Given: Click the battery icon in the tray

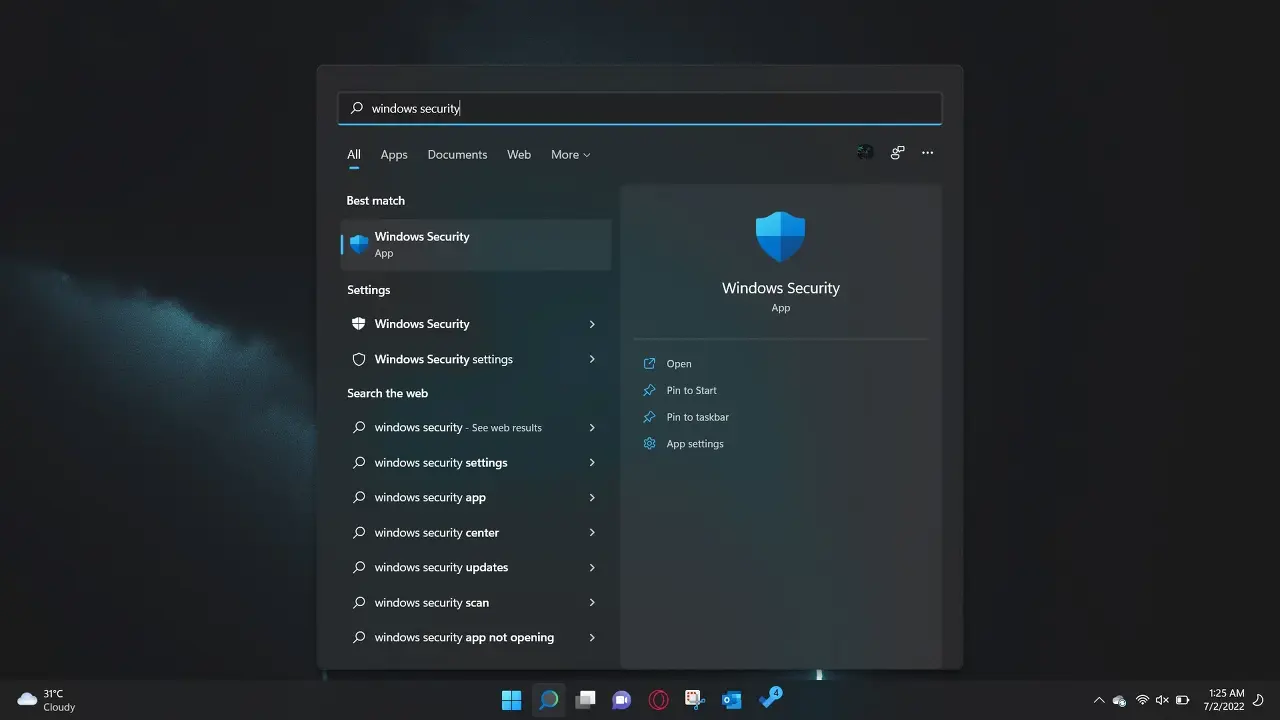Looking at the screenshot, I should (x=1182, y=700).
